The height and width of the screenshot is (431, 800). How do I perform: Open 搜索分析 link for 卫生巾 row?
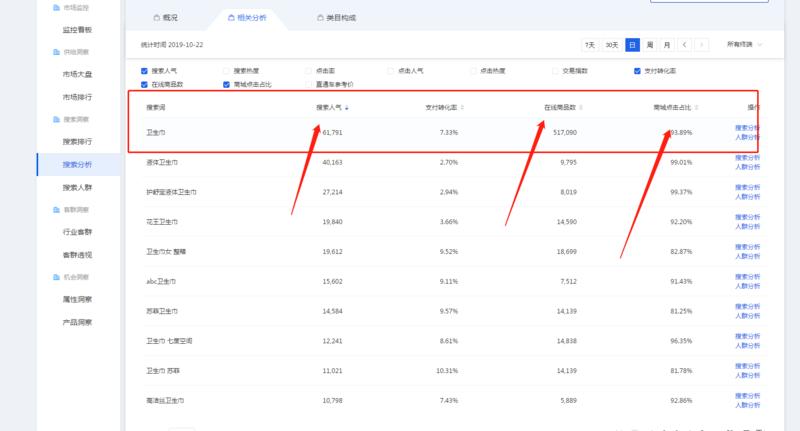[x=747, y=128]
